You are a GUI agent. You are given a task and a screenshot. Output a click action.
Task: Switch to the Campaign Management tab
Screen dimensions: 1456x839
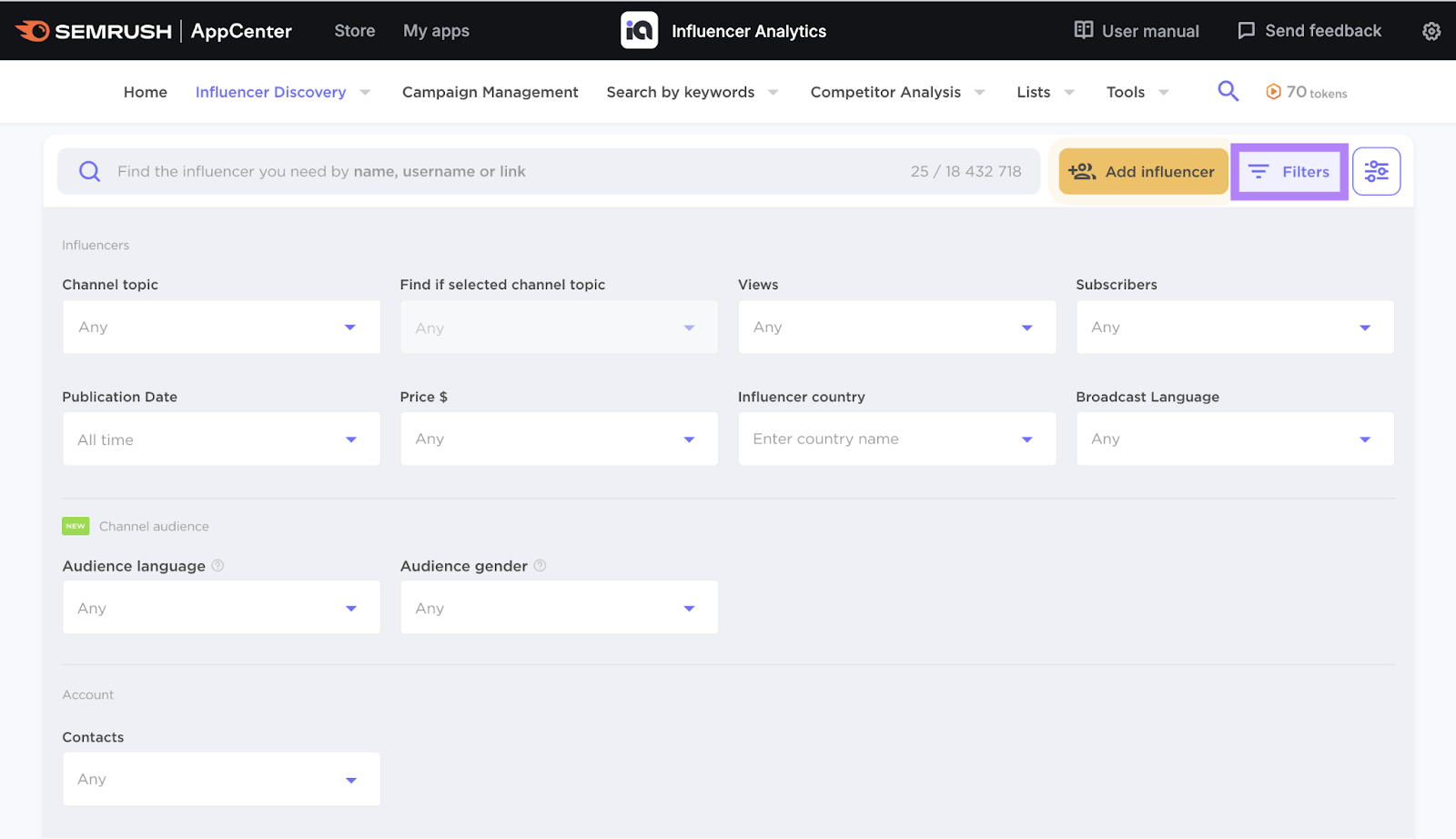(x=490, y=91)
